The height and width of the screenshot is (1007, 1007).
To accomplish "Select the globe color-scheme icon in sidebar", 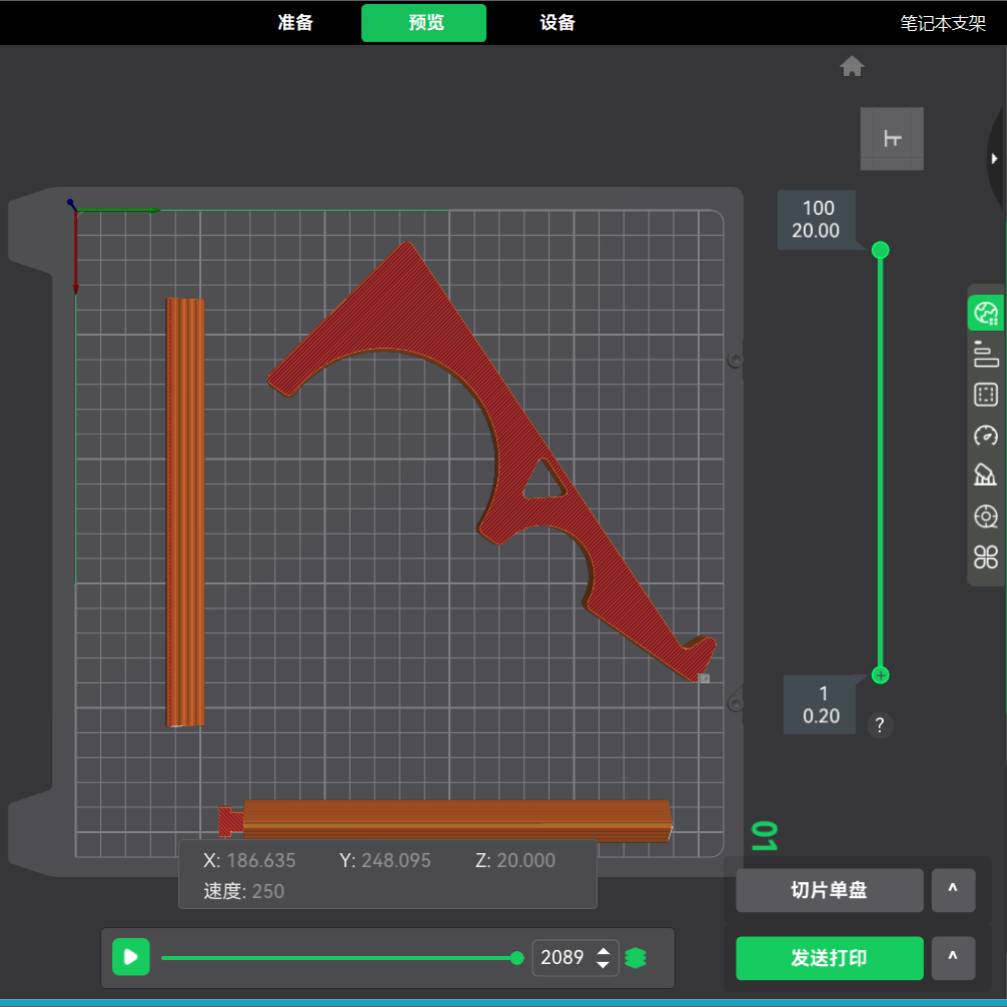I will click(986, 313).
